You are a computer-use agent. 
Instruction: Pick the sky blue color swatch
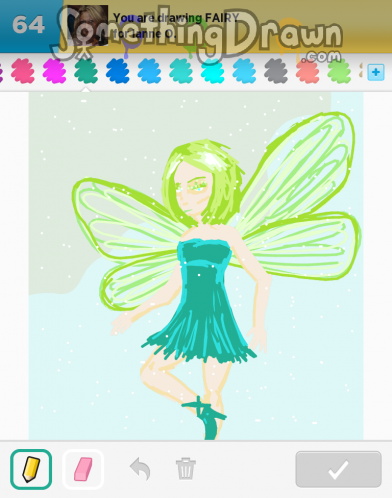(149, 71)
